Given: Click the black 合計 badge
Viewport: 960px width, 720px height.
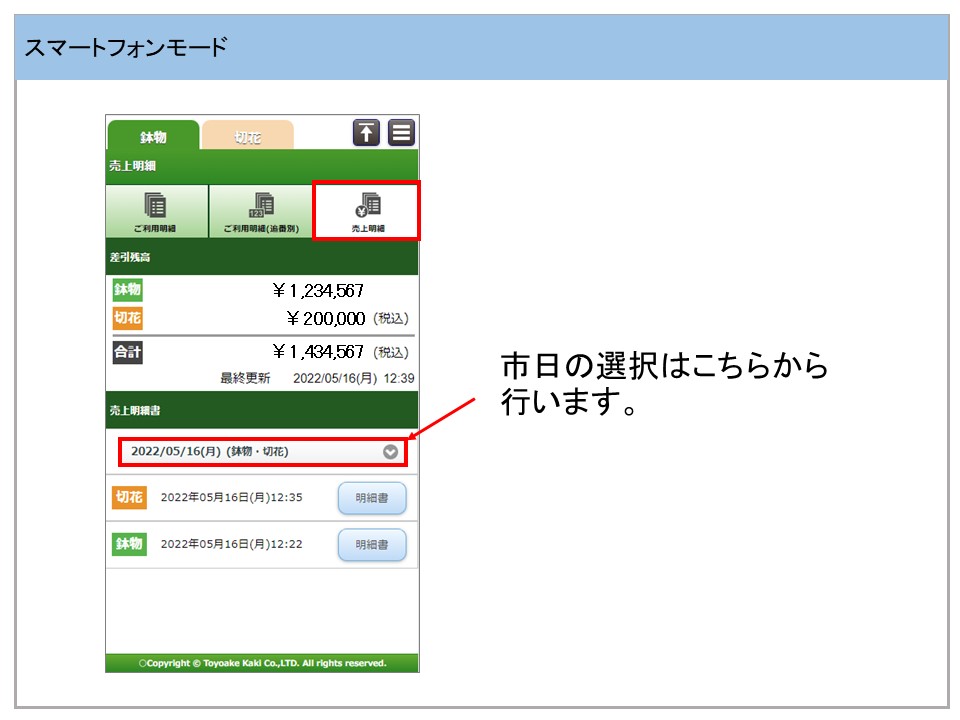Looking at the screenshot, I should pos(128,352).
